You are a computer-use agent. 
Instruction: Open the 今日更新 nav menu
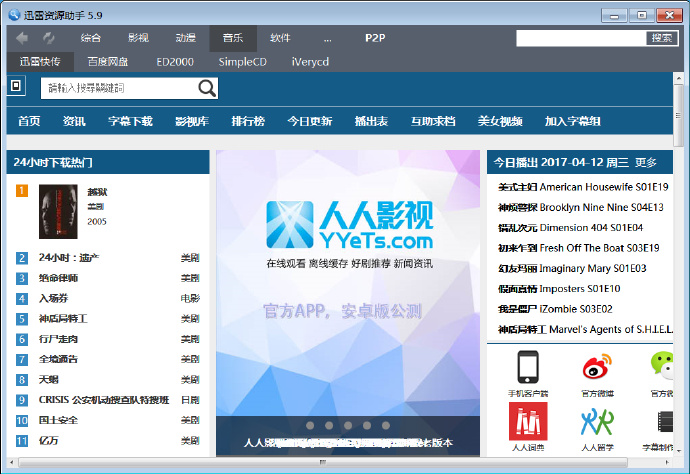(x=310, y=121)
